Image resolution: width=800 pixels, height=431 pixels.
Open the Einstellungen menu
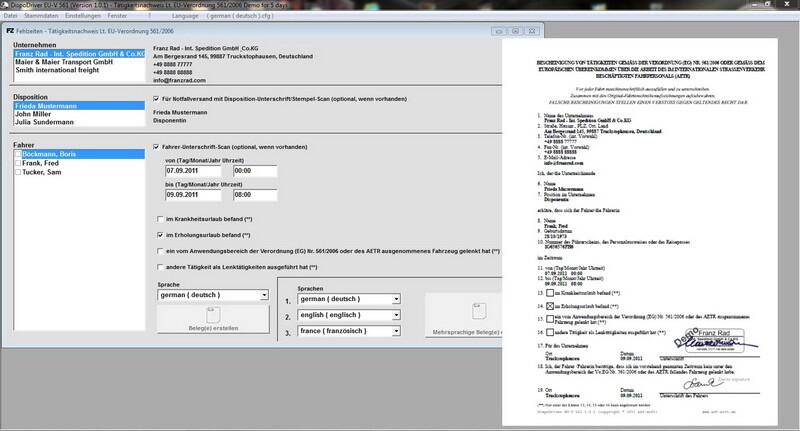click(83, 16)
